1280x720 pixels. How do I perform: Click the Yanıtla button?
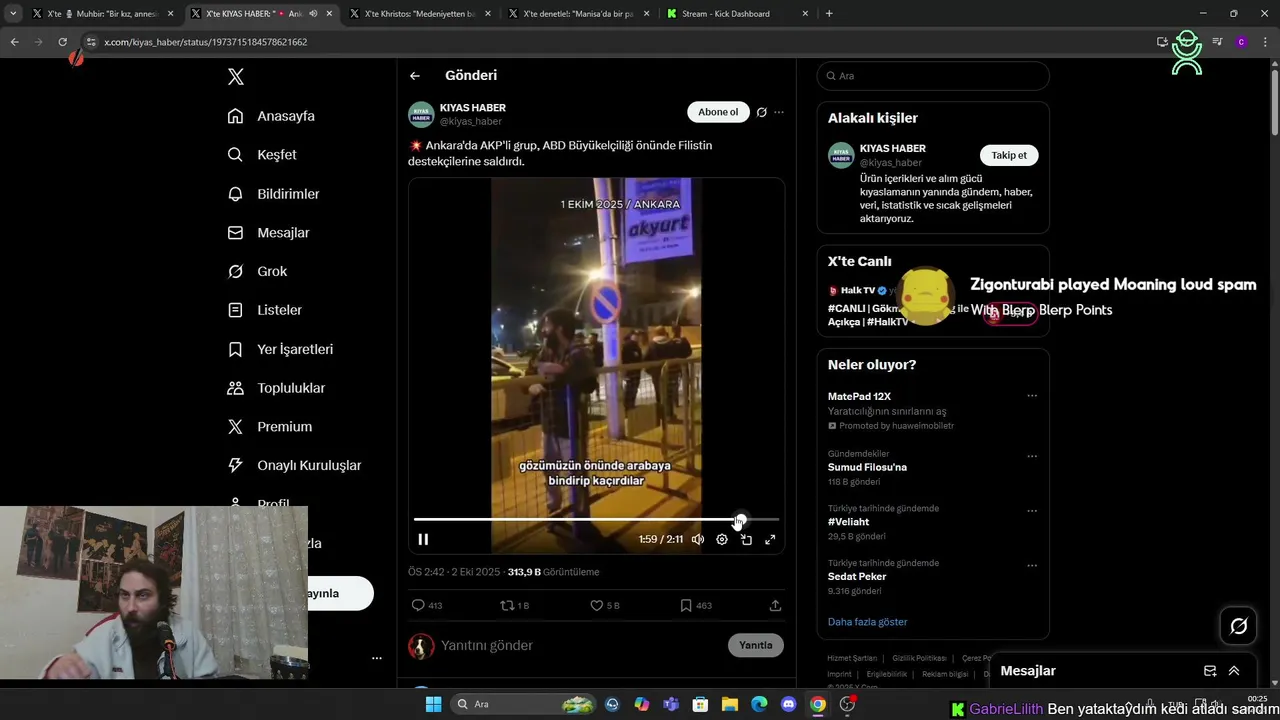pos(756,645)
